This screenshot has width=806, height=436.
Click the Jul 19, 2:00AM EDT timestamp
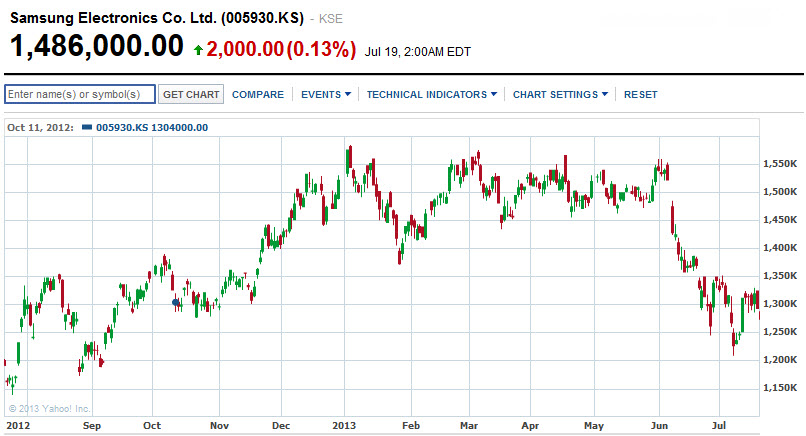[417, 52]
